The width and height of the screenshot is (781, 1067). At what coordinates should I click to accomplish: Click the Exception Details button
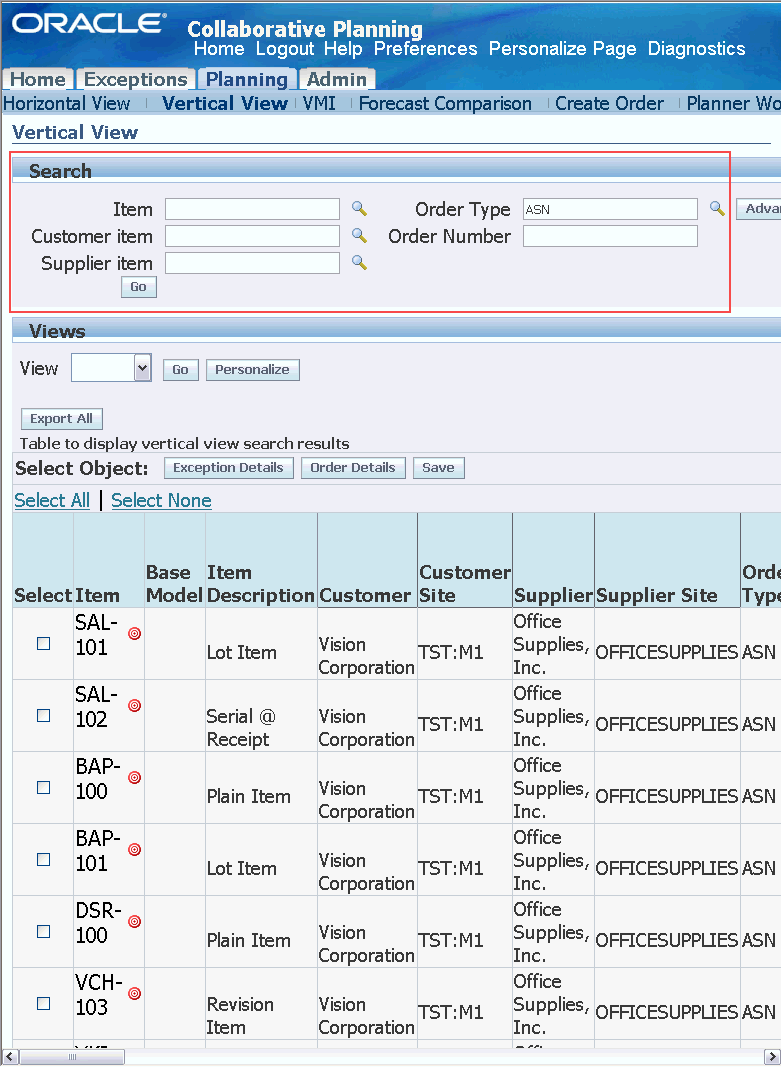tap(228, 467)
